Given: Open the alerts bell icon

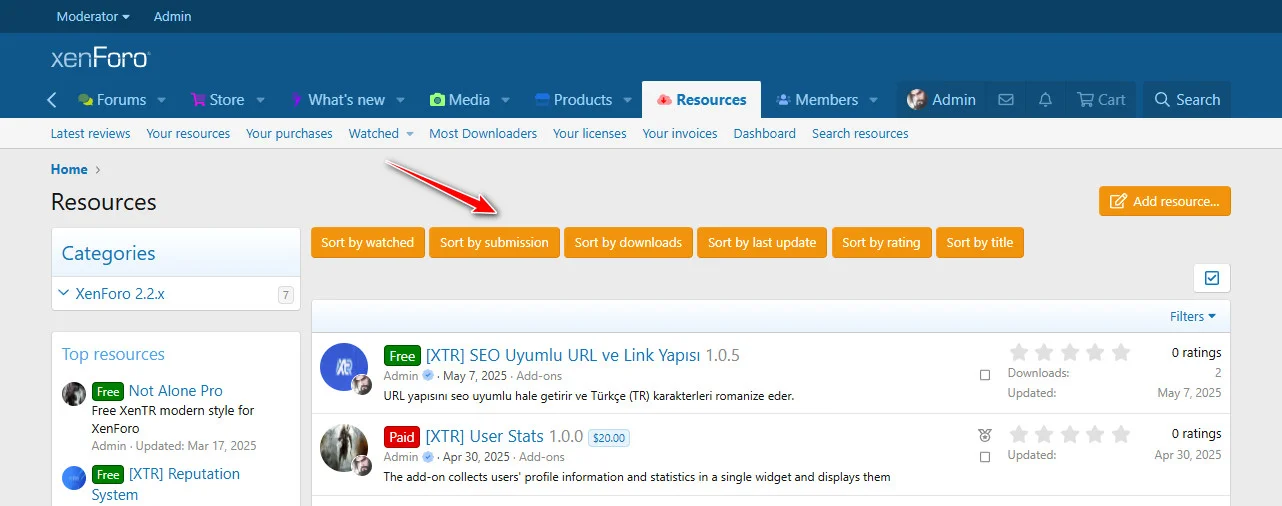Looking at the screenshot, I should 1045,100.
